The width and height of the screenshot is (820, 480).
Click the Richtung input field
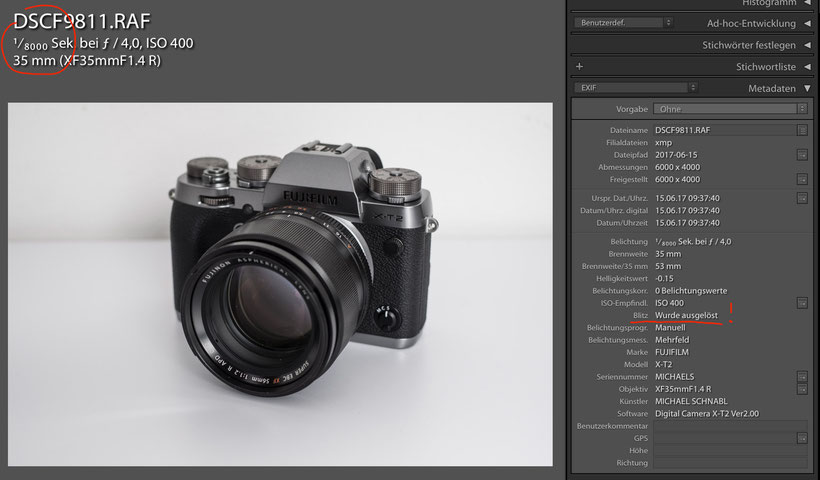click(730, 463)
